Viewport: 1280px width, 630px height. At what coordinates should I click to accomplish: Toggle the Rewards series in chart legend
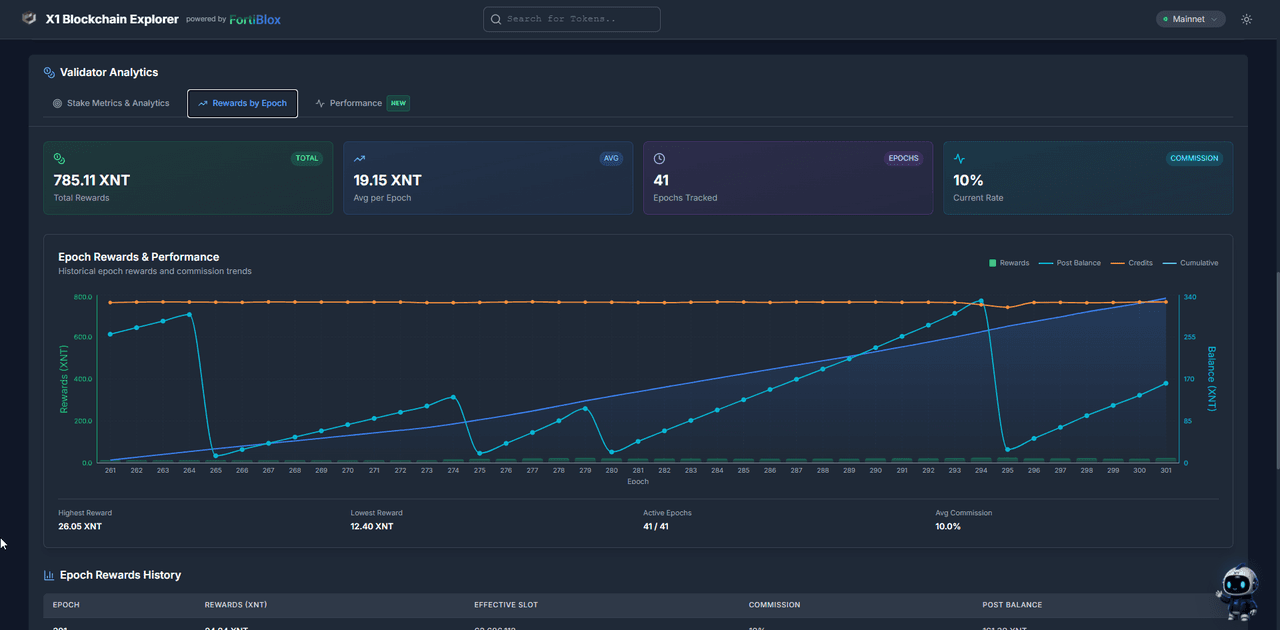[1009, 263]
